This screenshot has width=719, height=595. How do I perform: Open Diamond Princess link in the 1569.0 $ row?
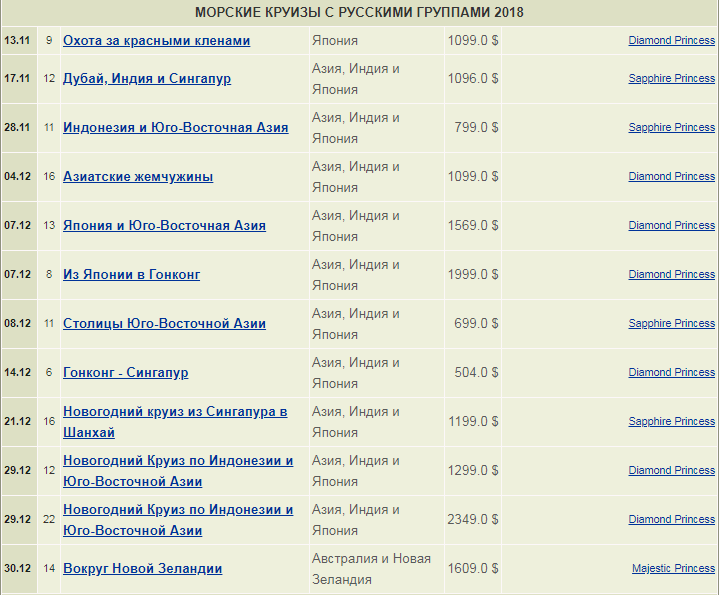pyautogui.click(x=671, y=226)
